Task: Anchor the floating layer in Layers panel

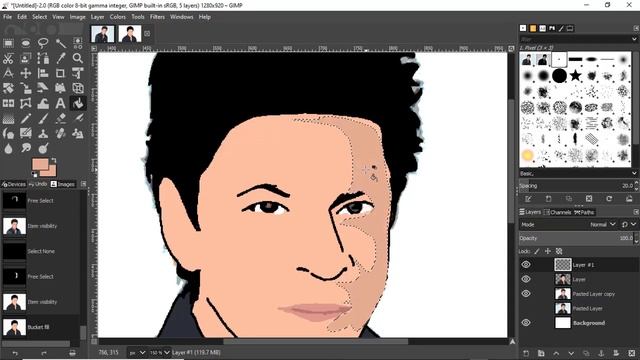Action: pos(601,353)
